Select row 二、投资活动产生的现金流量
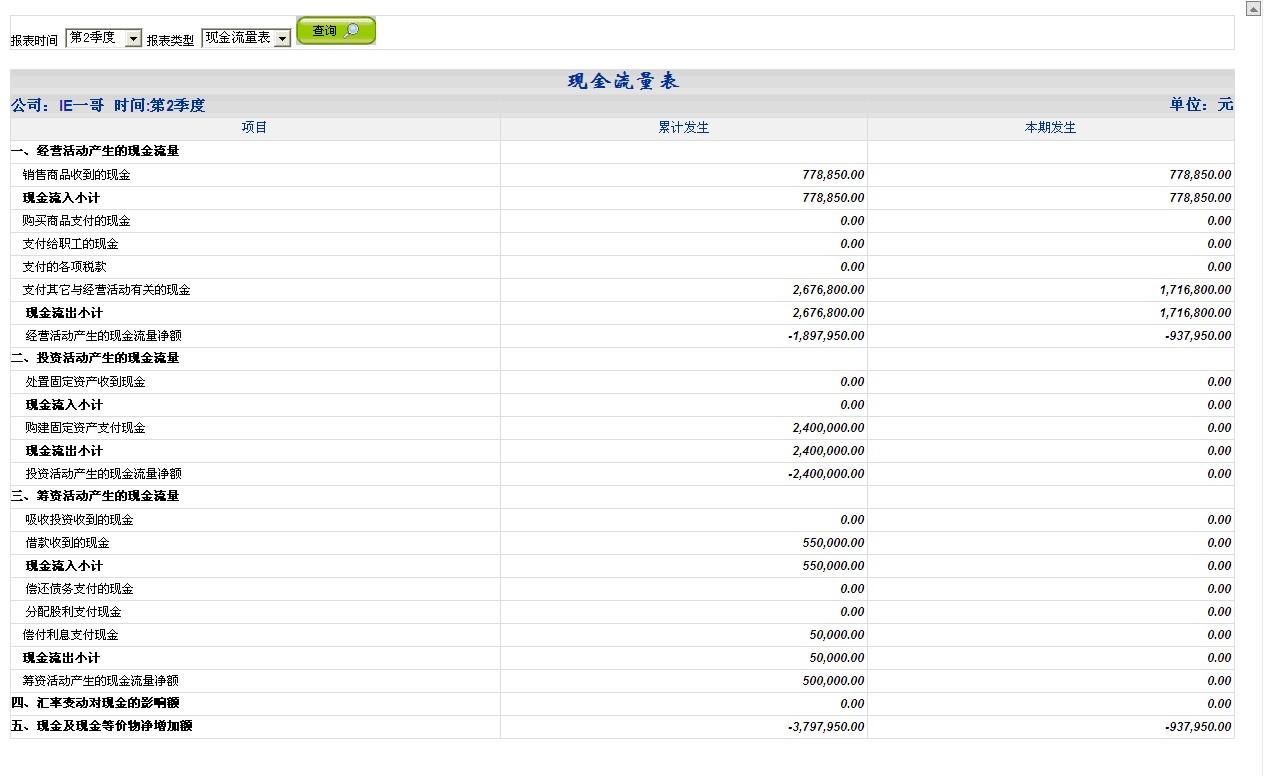The height and width of the screenshot is (776, 1267). [622, 358]
